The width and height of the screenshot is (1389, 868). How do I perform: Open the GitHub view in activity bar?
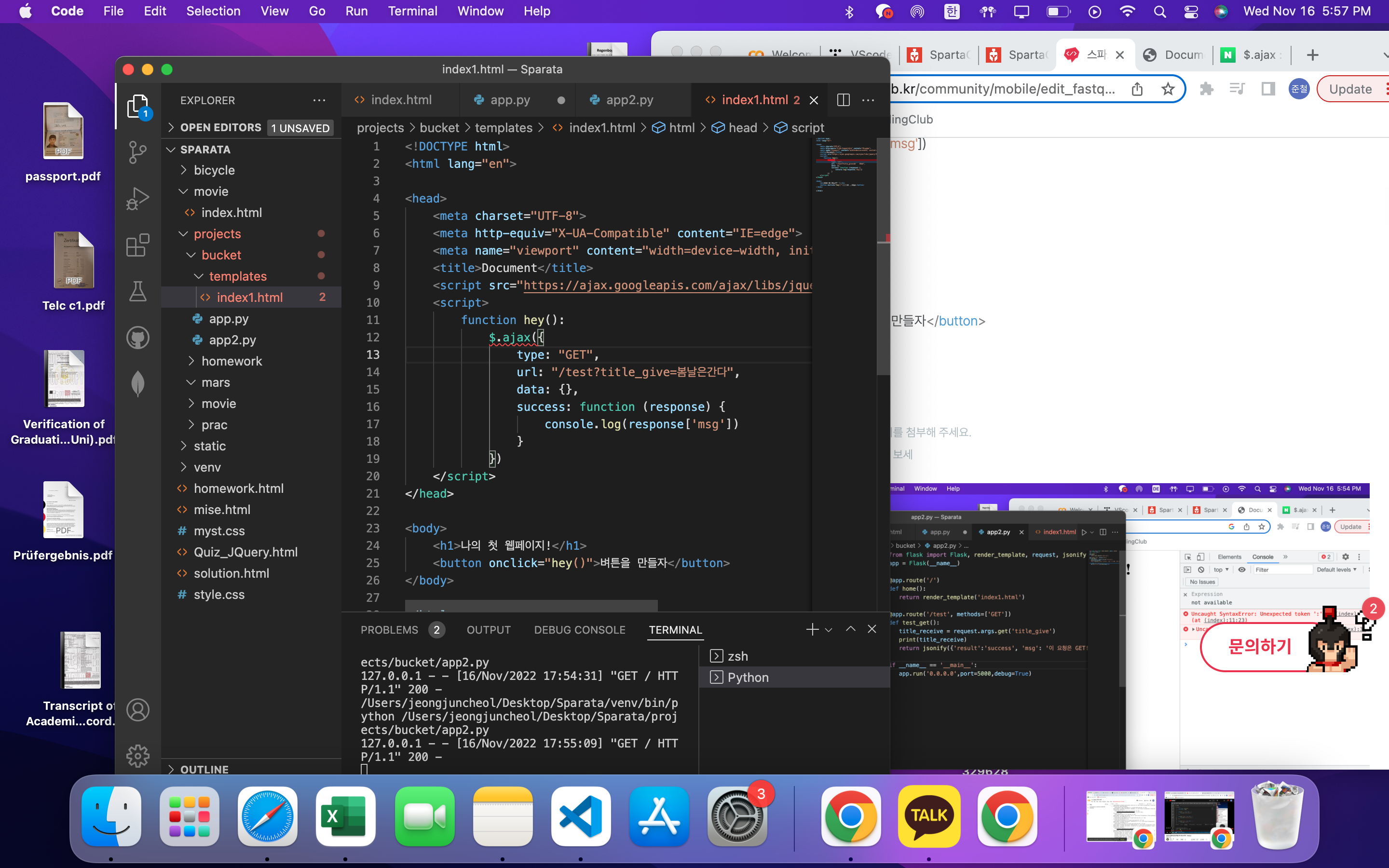point(138,338)
